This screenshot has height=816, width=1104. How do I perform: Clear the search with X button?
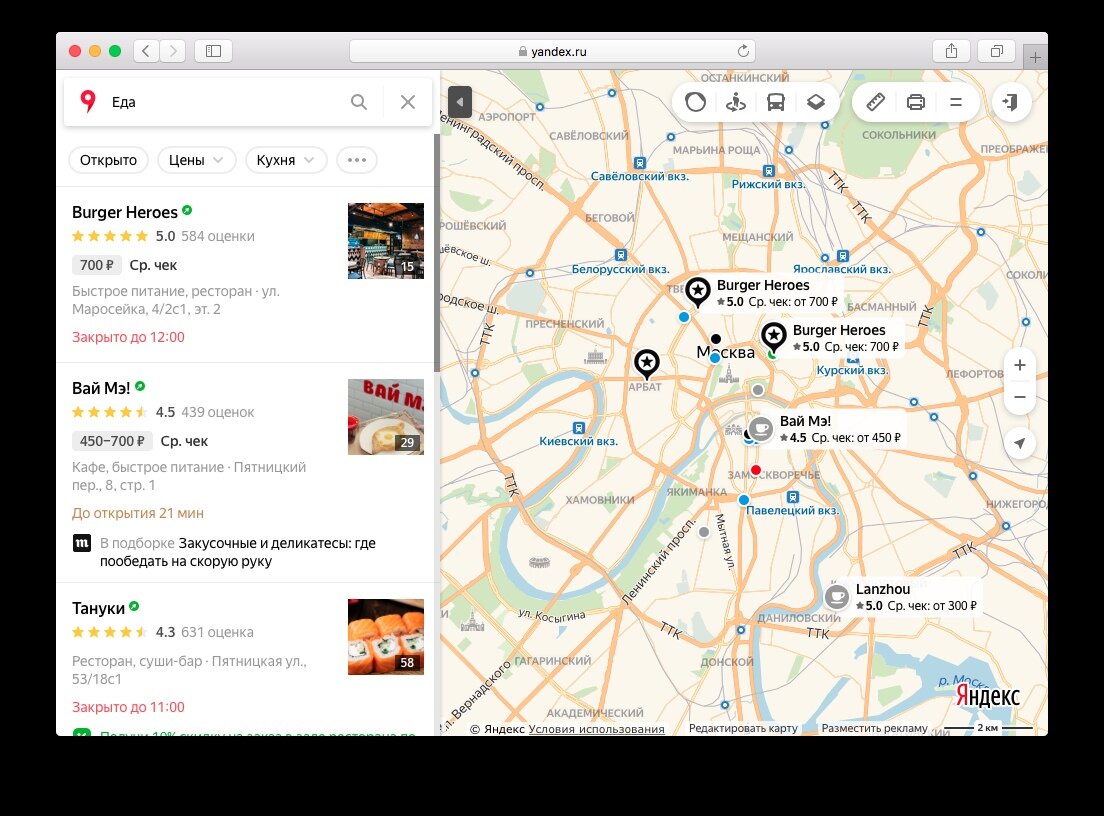pos(408,102)
